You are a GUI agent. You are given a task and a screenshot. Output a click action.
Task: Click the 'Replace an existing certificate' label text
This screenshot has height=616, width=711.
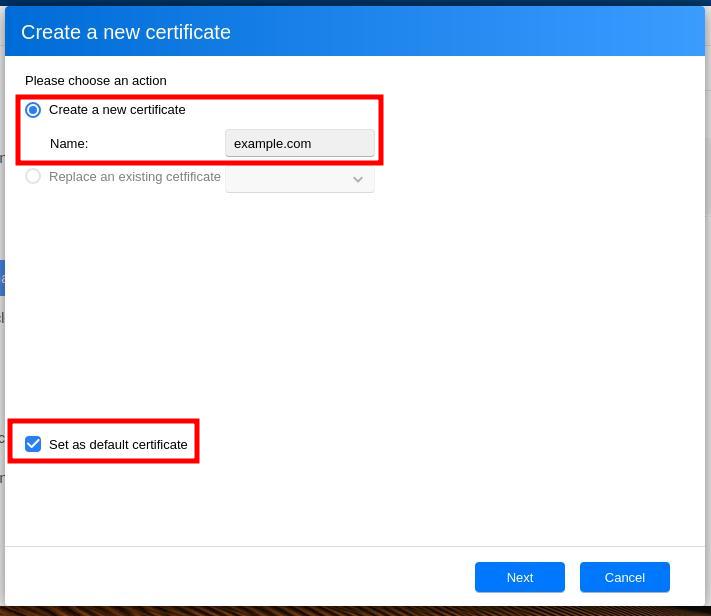pos(134,177)
